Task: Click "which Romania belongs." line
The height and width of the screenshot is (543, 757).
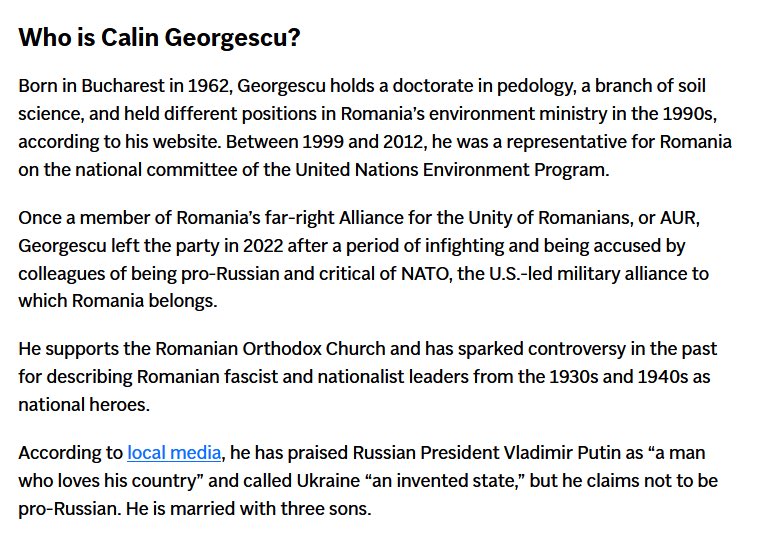Action: pos(118,302)
